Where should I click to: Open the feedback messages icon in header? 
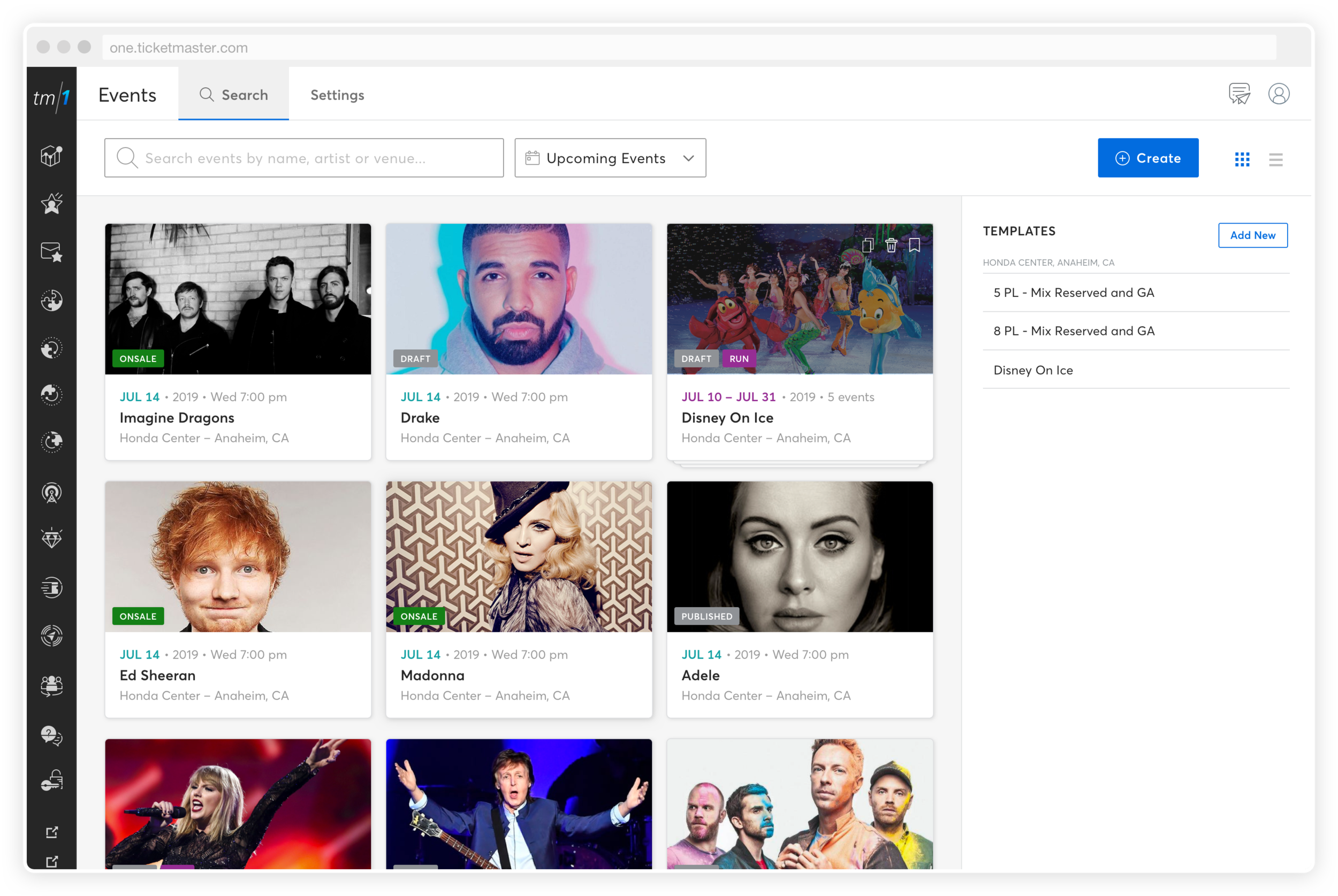[1239, 94]
